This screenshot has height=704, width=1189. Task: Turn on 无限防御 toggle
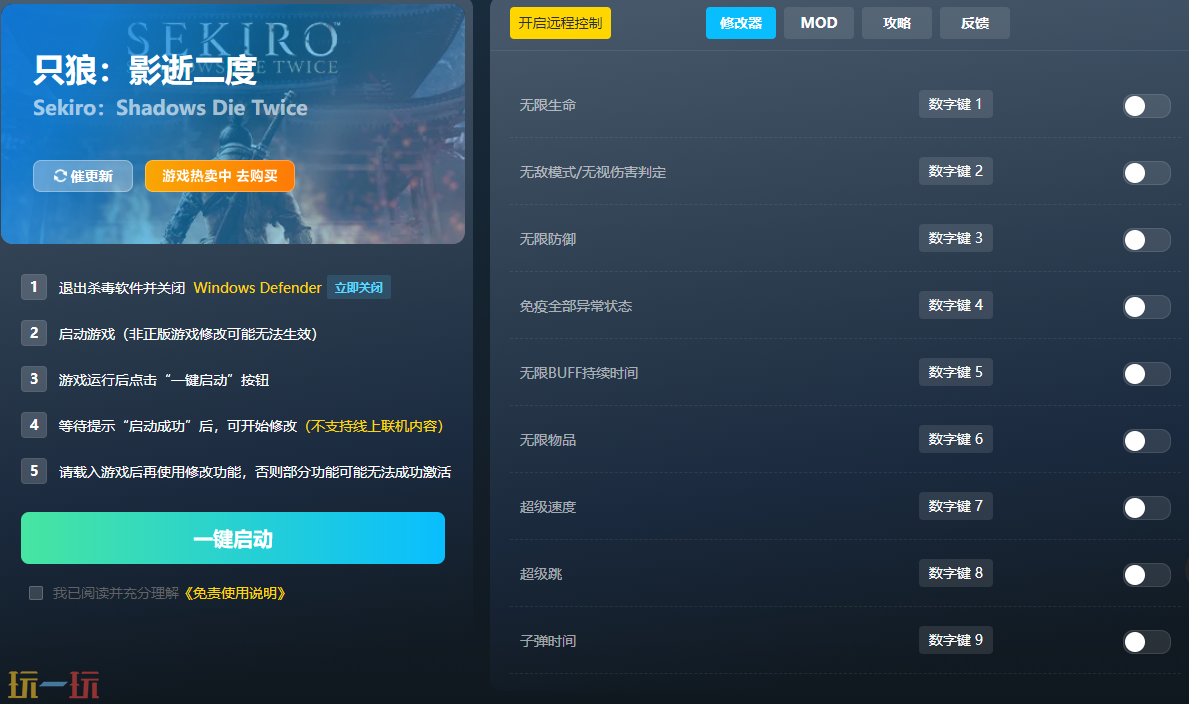click(x=1146, y=240)
